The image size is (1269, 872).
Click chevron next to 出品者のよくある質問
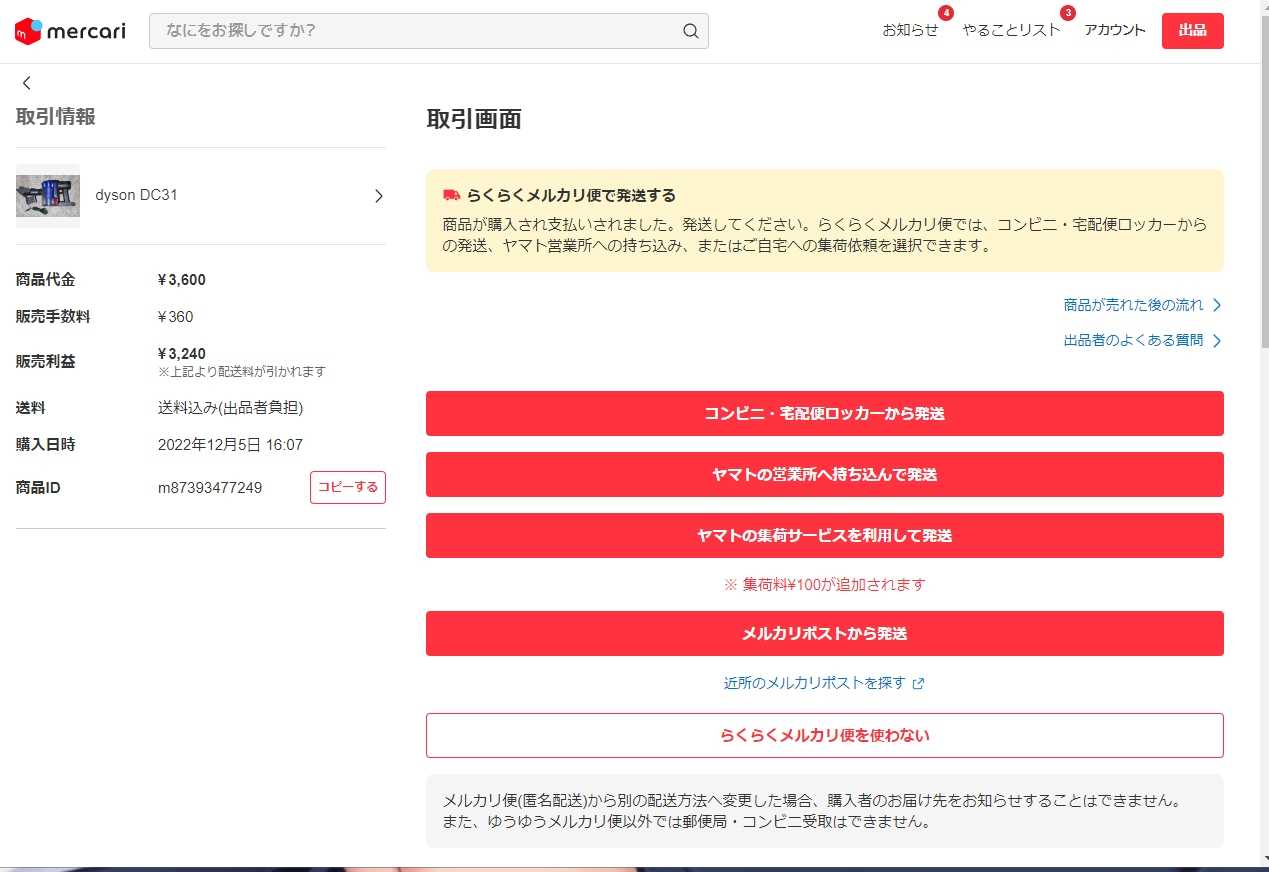pyautogui.click(x=1217, y=341)
